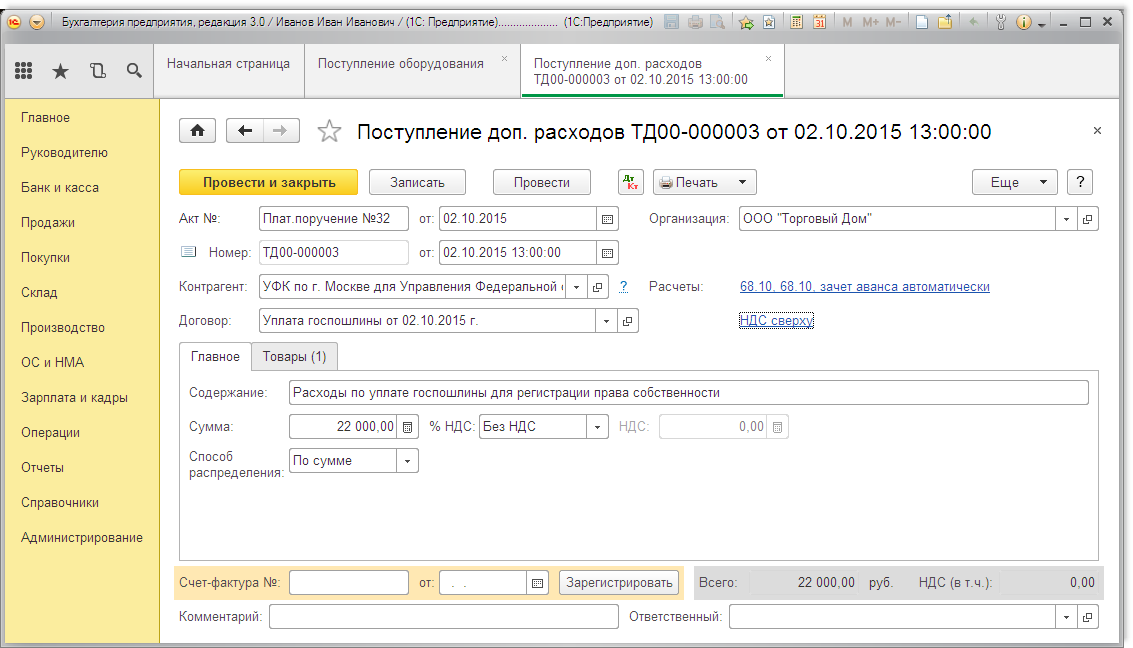
Task: Open the Расчеты accounts link
Action: click(864, 287)
